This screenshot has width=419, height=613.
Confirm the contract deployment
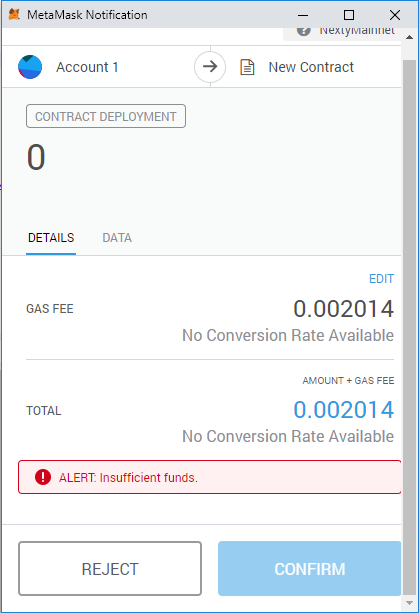310,568
